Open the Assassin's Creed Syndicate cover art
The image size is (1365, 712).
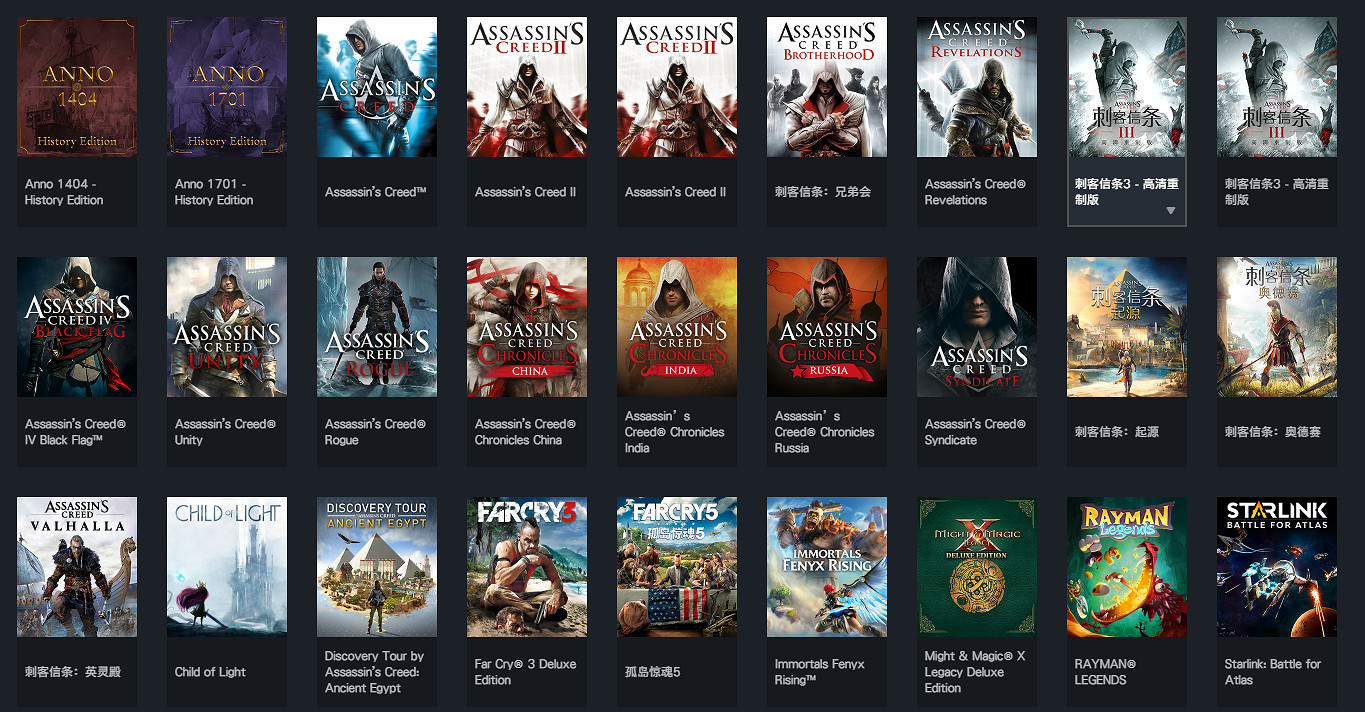tap(977, 327)
